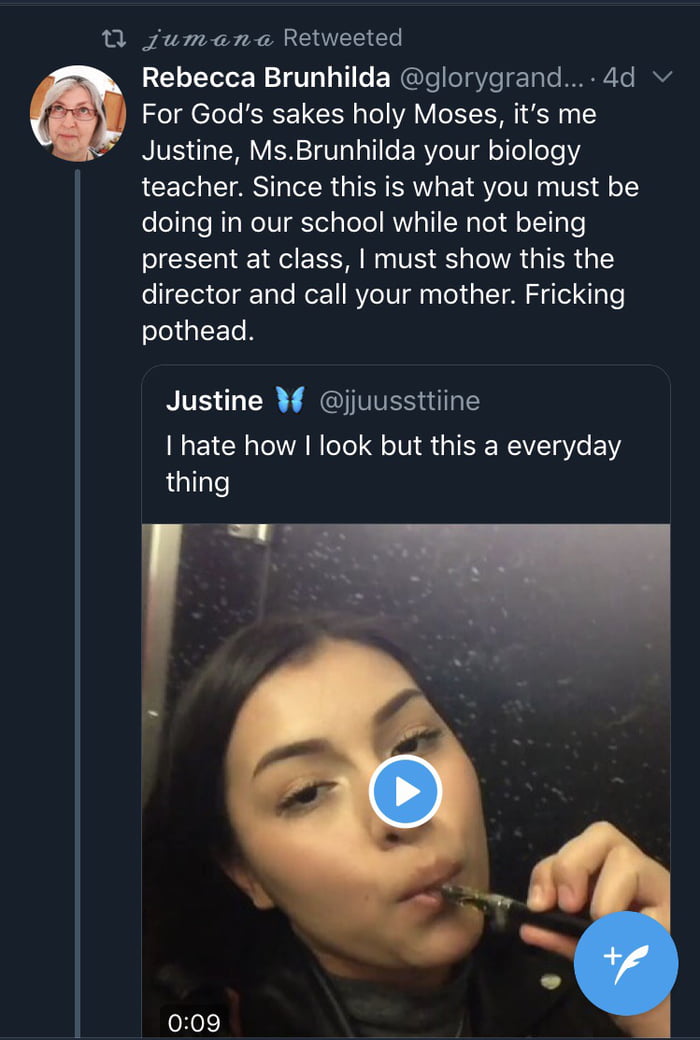Expand the tweet options chevron
The width and height of the screenshot is (700, 1040).
tap(662, 77)
